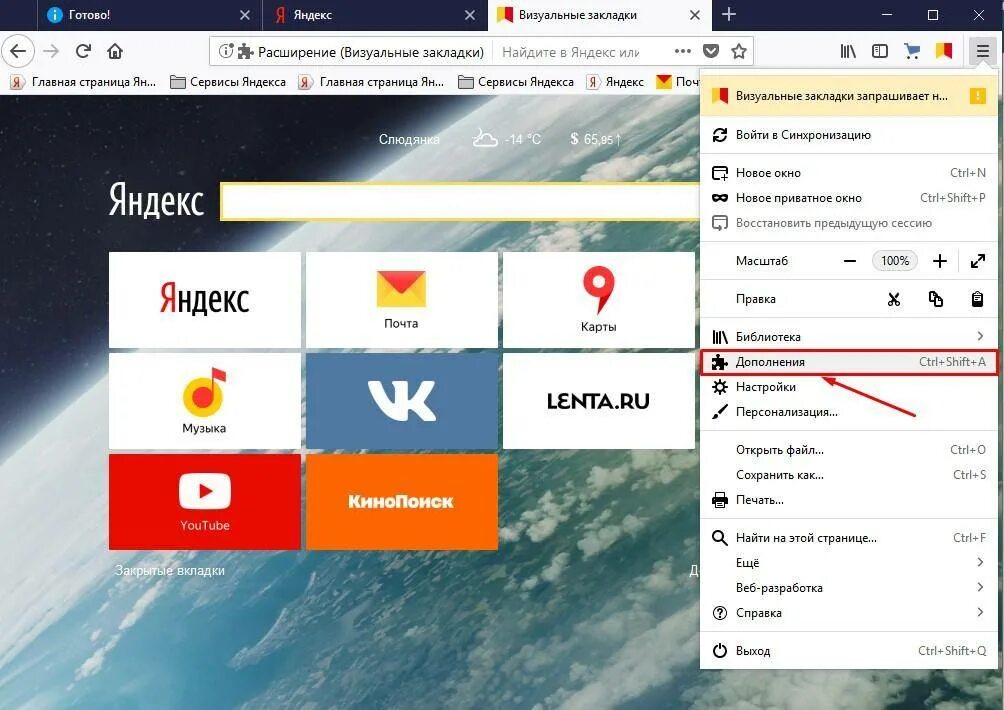The width and height of the screenshot is (1004, 710).
Task: Expand the Библиотека submenu
Action: [x=849, y=337]
